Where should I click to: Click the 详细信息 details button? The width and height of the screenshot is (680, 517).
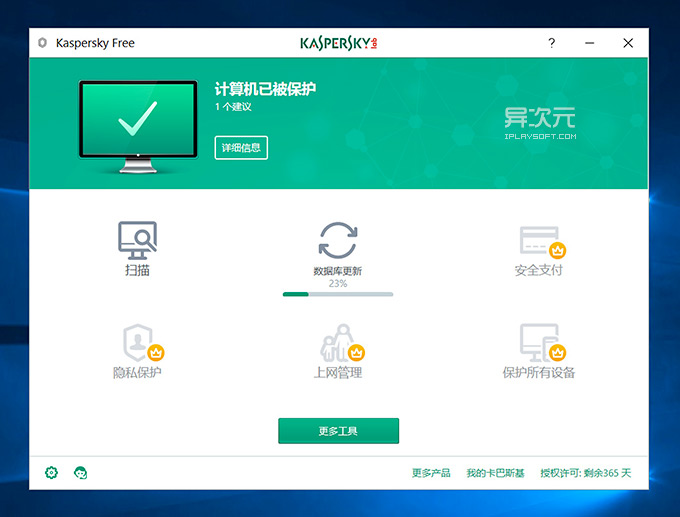(241, 148)
